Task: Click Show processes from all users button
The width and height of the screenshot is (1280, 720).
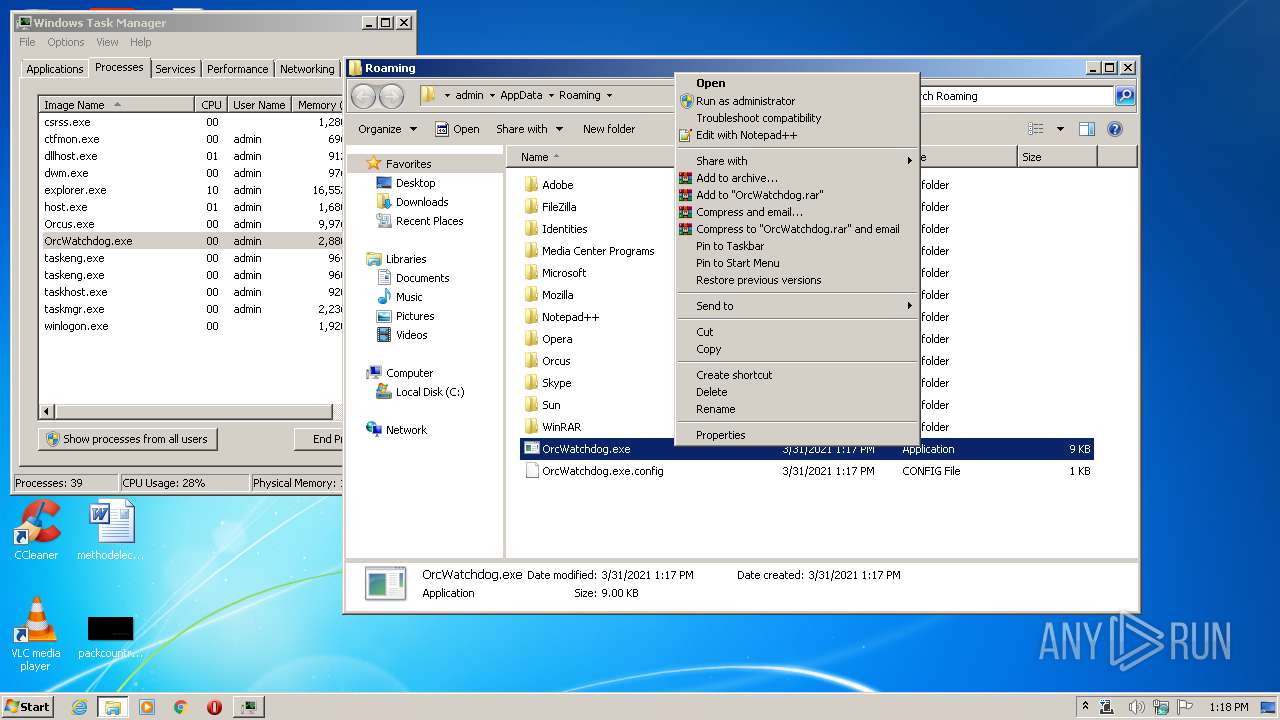Action: click(x=127, y=439)
